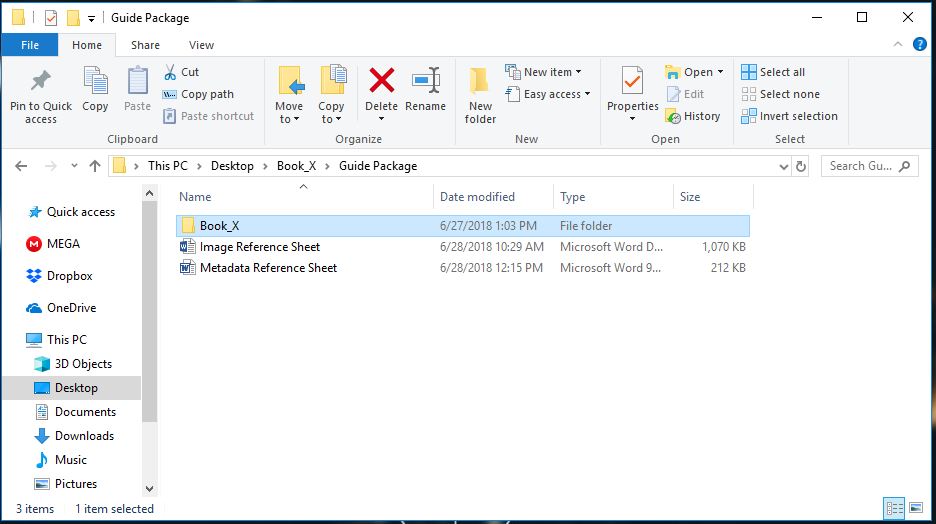The height and width of the screenshot is (524, 936).
Task: Click Guide Package in the address bar
Action: click(378, 166)
